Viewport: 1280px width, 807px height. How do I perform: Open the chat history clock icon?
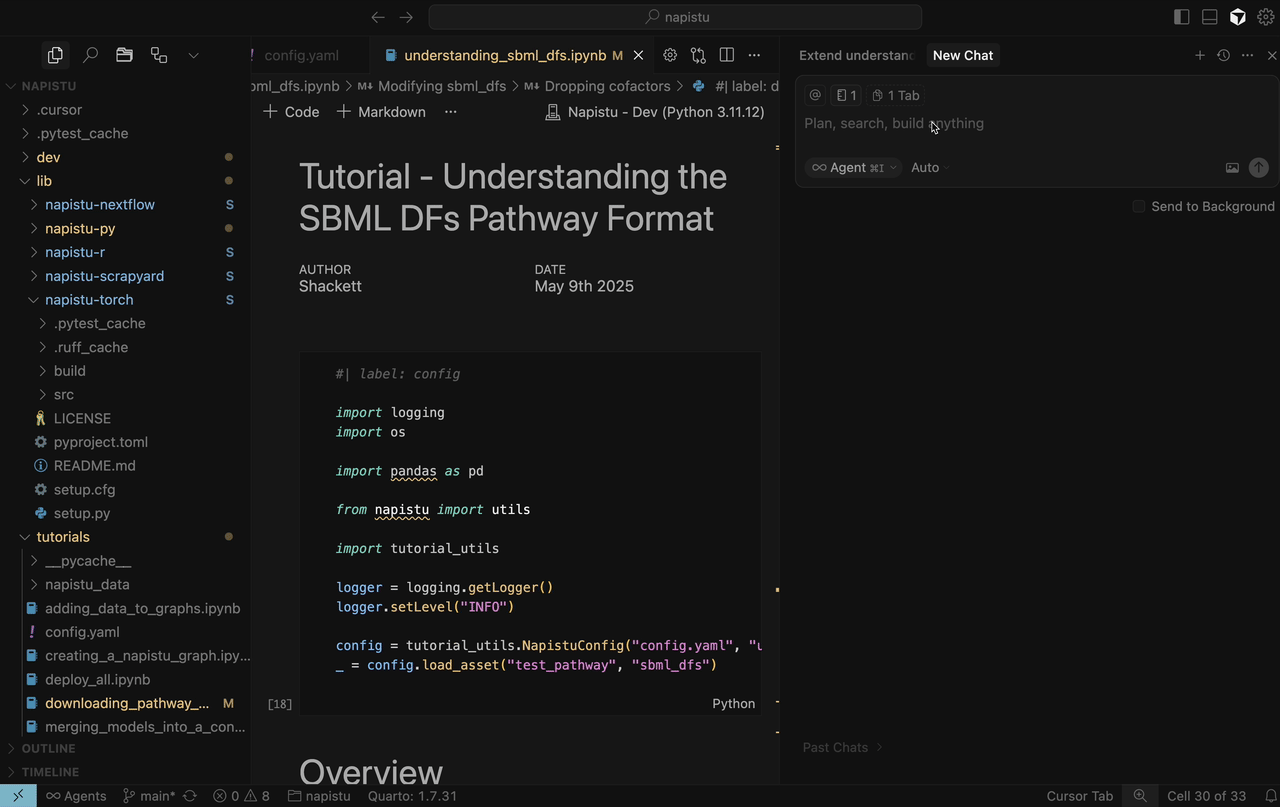click(1223, 55)
